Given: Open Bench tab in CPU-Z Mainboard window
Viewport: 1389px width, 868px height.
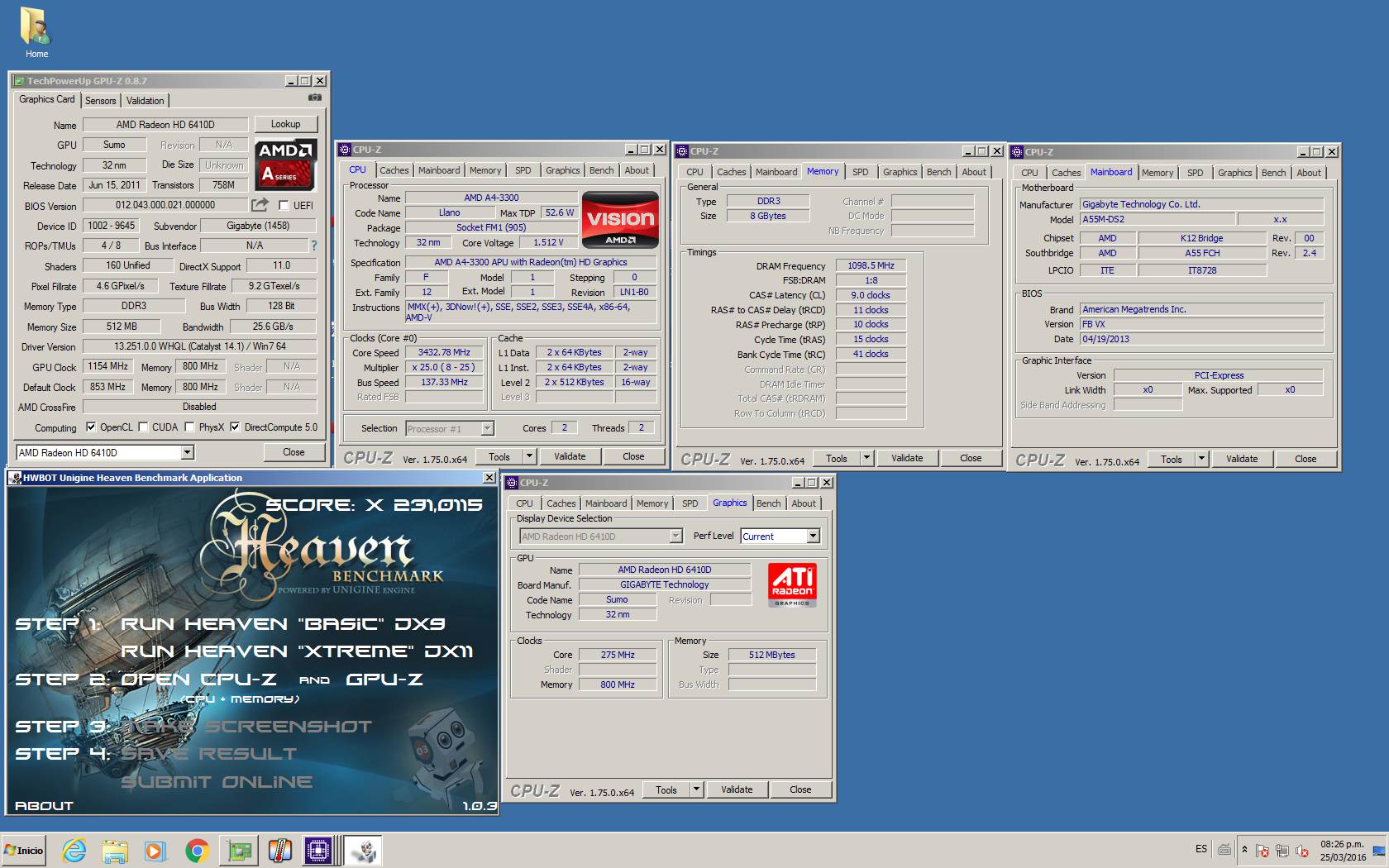Looking at the screenshot, I should pos(1273,173).
